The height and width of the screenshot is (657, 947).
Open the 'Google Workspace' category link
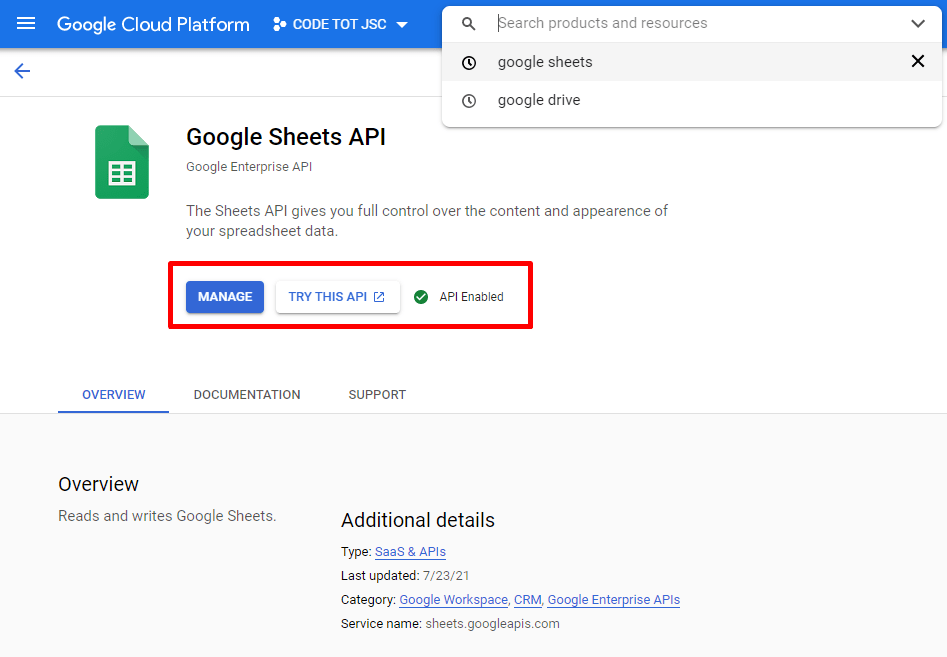[454, 600]
